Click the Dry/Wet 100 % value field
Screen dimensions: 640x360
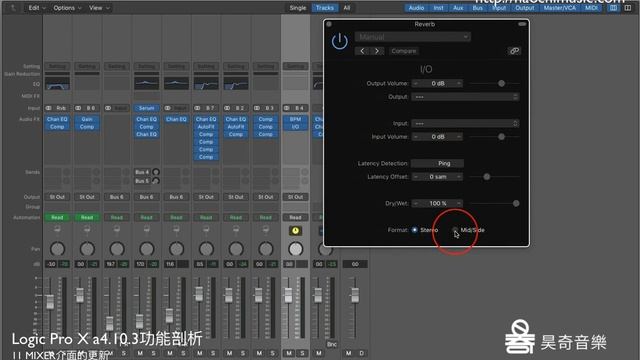437,203
